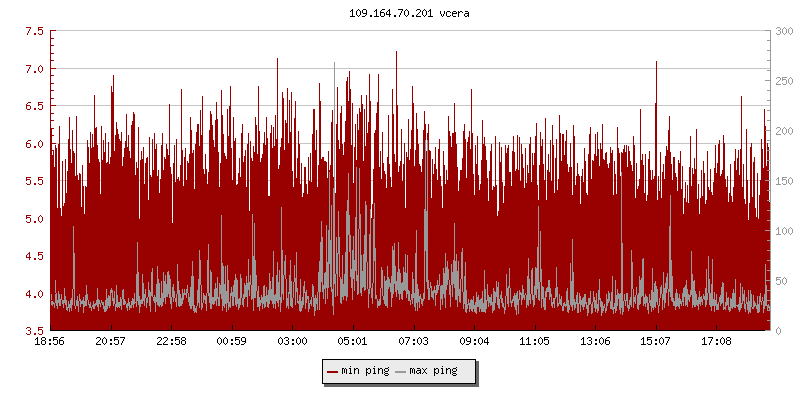This screenshot has width=800, height=400.
Task: Select the 03:00 x-axis time label
Action: point(293,341)
